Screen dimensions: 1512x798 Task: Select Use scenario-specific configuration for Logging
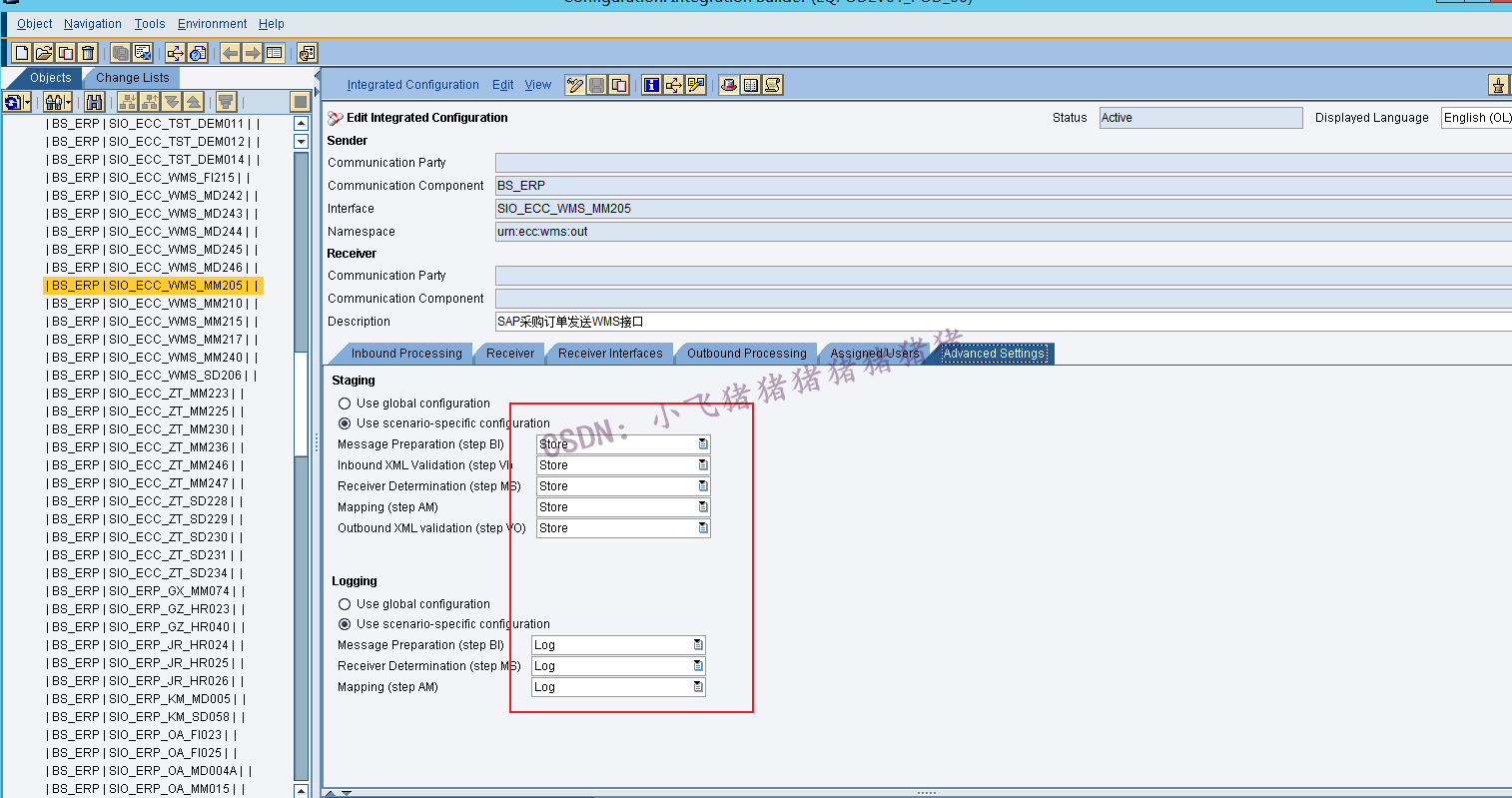coord(344,624)
